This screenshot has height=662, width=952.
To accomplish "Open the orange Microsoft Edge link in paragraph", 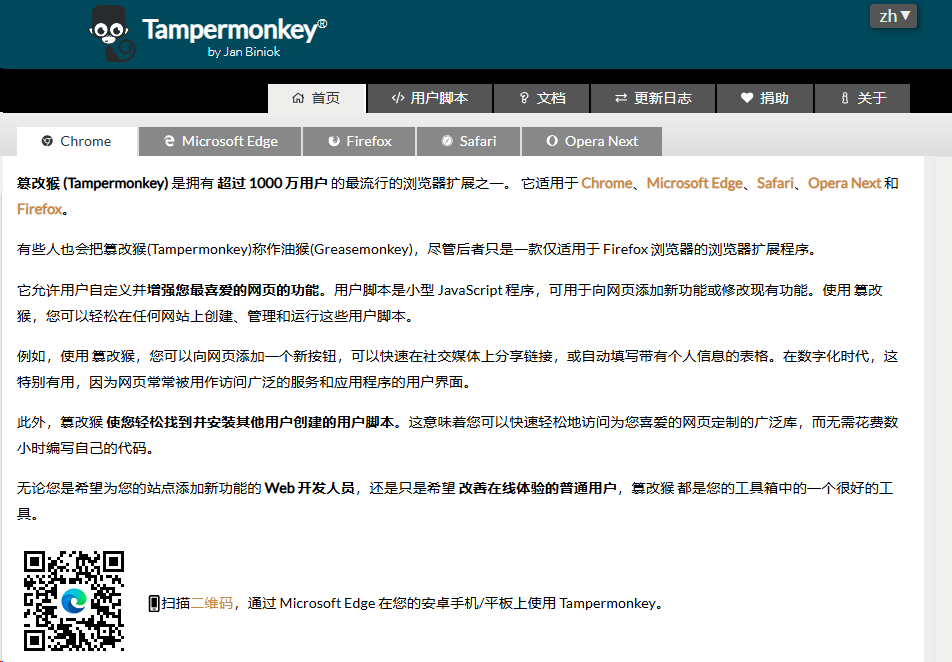I will coord(695,183).
